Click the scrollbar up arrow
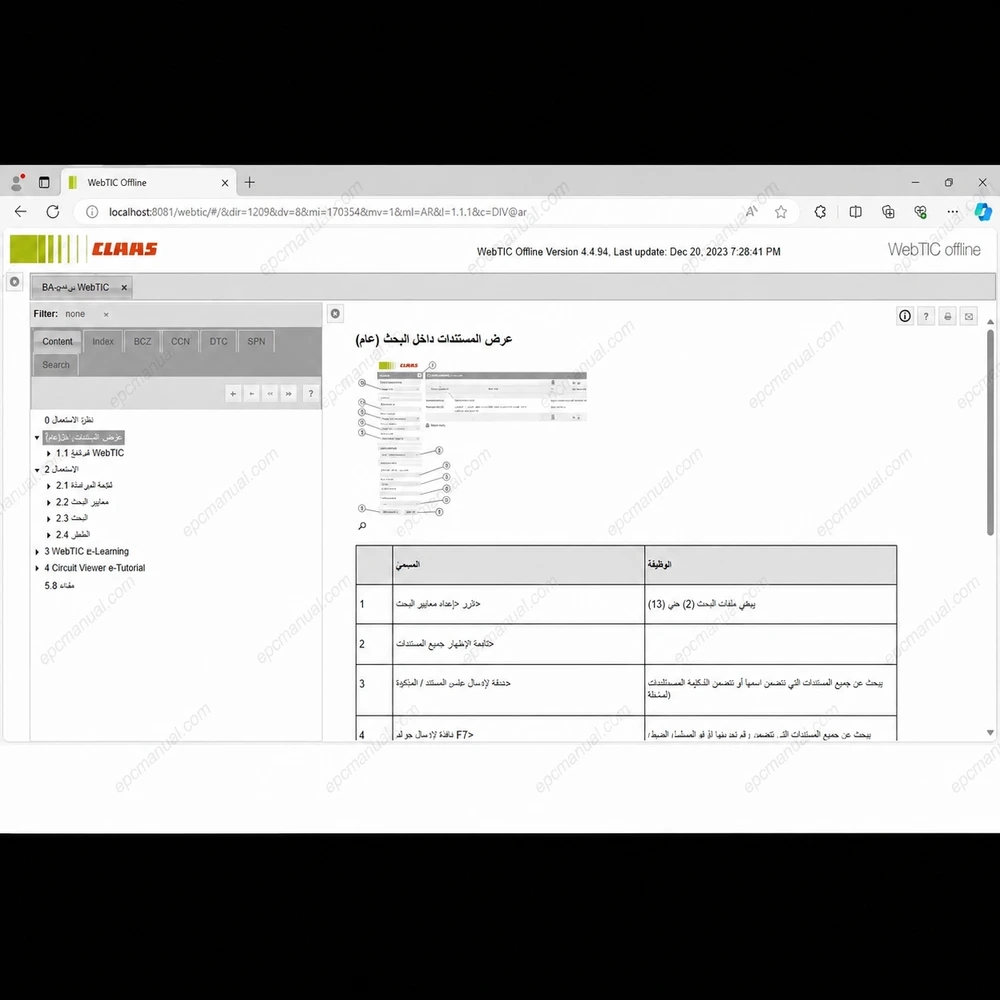This screenshot has height=1000, width=1000. [990, 321]
